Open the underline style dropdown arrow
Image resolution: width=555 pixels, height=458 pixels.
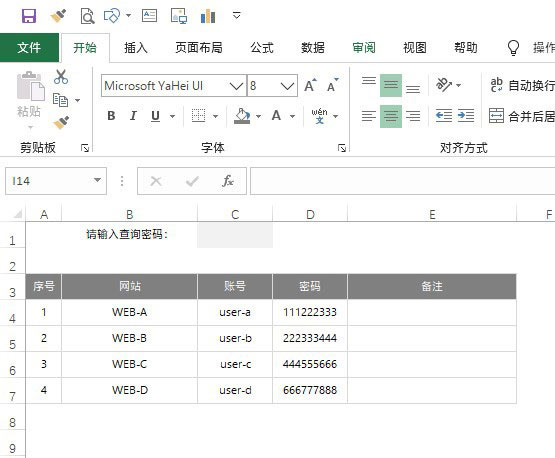click(x=172, y=116)
